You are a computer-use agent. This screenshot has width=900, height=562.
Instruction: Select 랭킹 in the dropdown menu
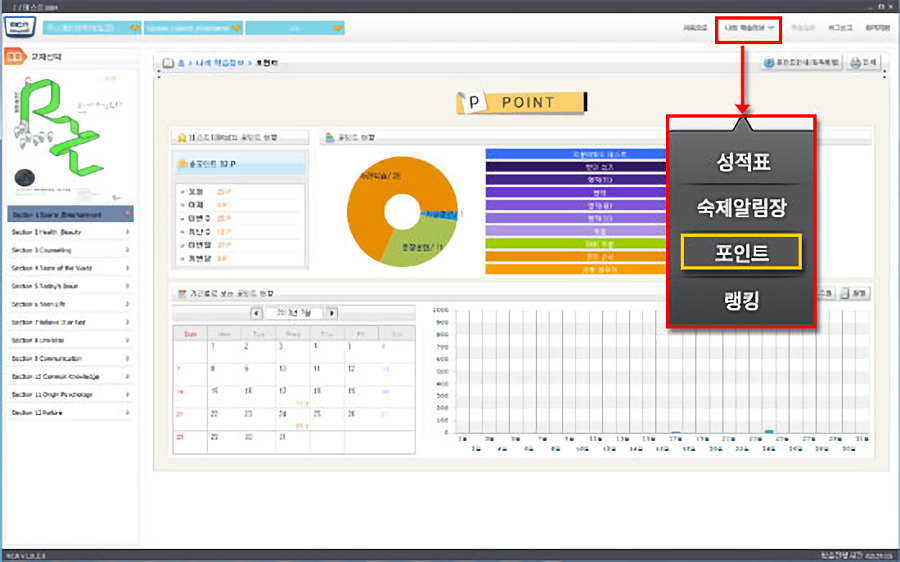click(x=743, y=300)
